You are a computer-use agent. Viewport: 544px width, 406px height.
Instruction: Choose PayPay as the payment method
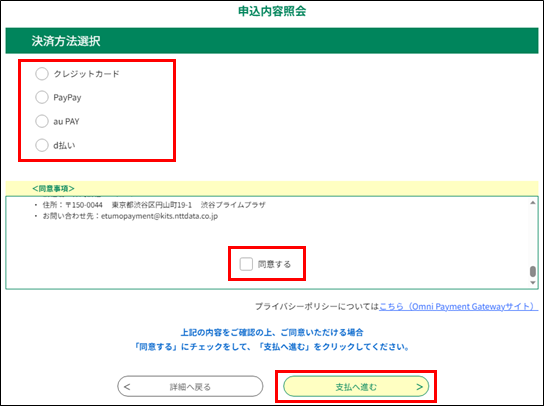click(42, 97)
